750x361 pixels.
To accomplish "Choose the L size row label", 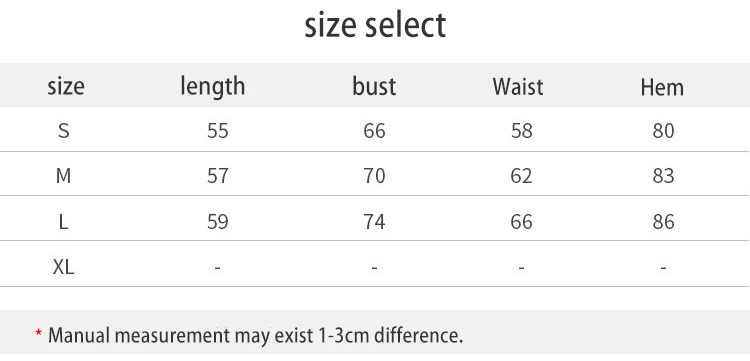I will (63, 222).
